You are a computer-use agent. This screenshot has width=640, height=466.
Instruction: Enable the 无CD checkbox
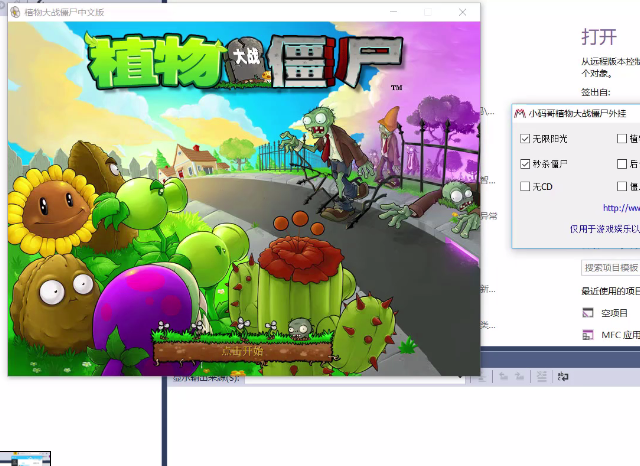[x=526, y=186]
